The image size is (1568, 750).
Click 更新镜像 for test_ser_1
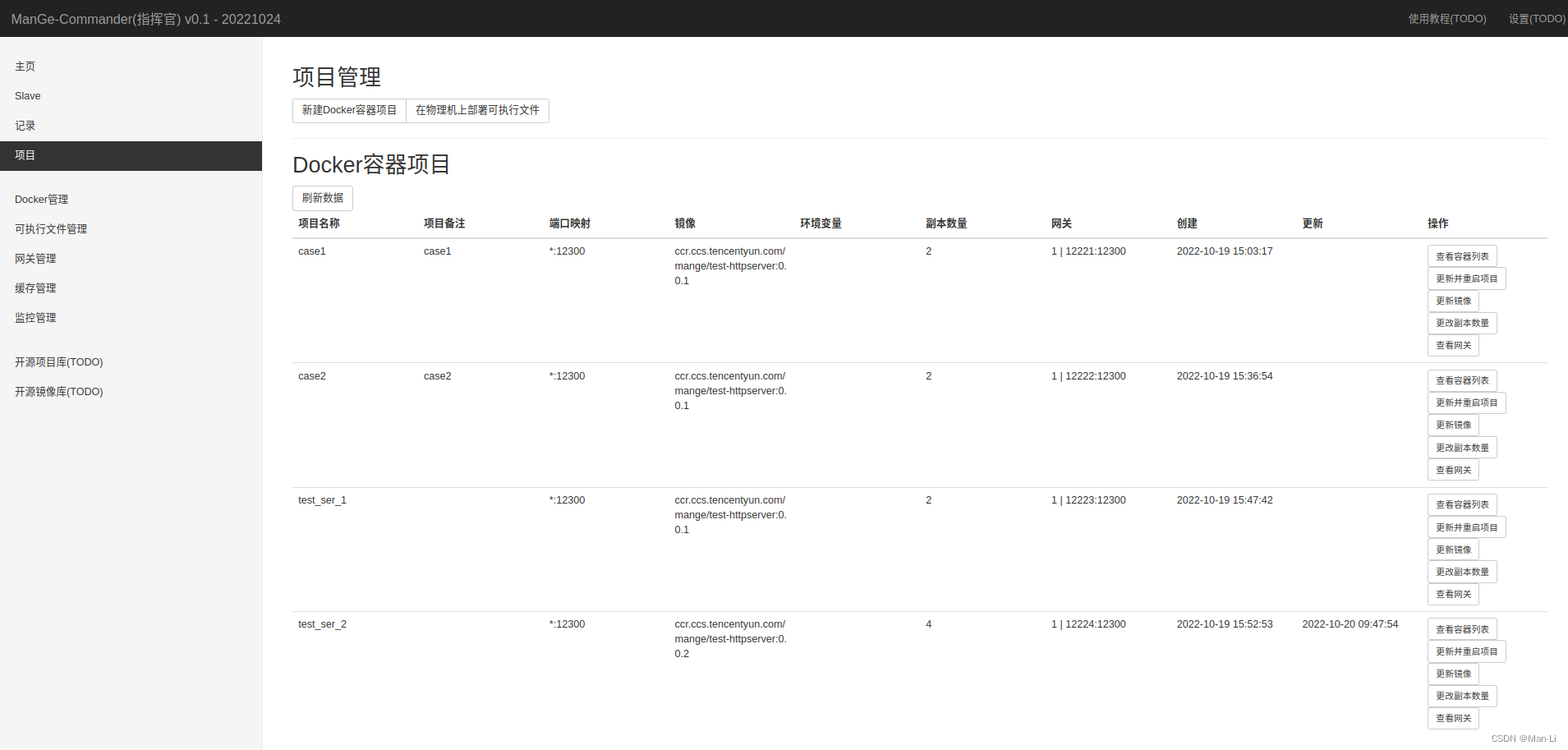pyautogui.click(x=1453, y=550)
